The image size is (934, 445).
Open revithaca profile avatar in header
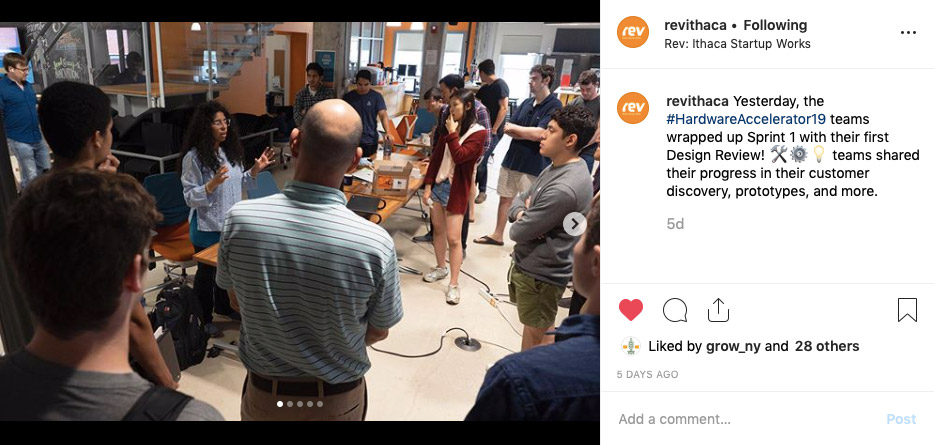point(633,32)
